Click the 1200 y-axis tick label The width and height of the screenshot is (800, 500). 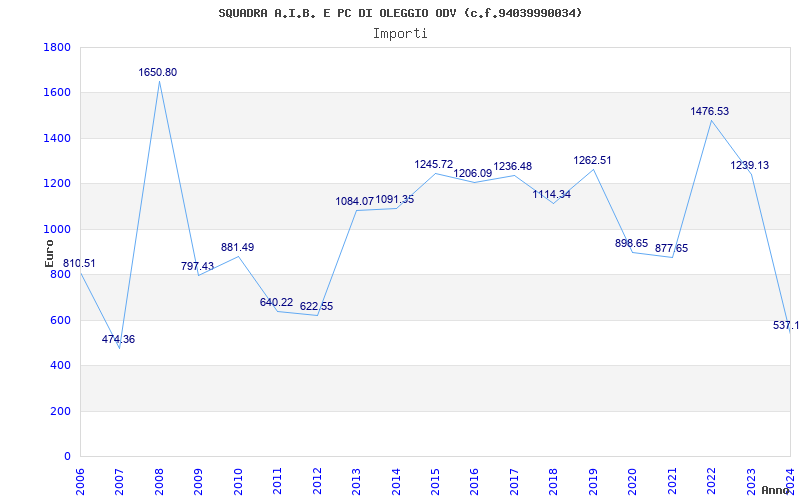[57, 184]
